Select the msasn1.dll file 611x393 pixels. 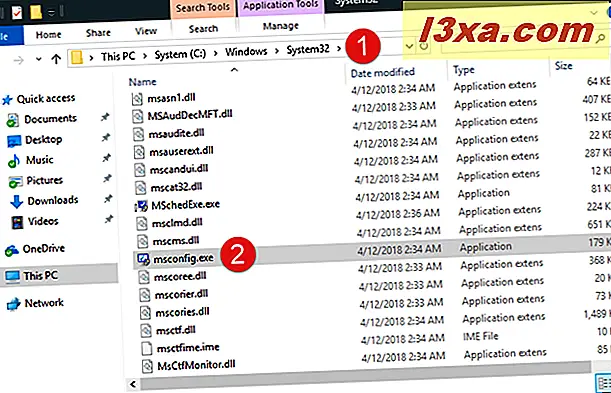(171, 98)
